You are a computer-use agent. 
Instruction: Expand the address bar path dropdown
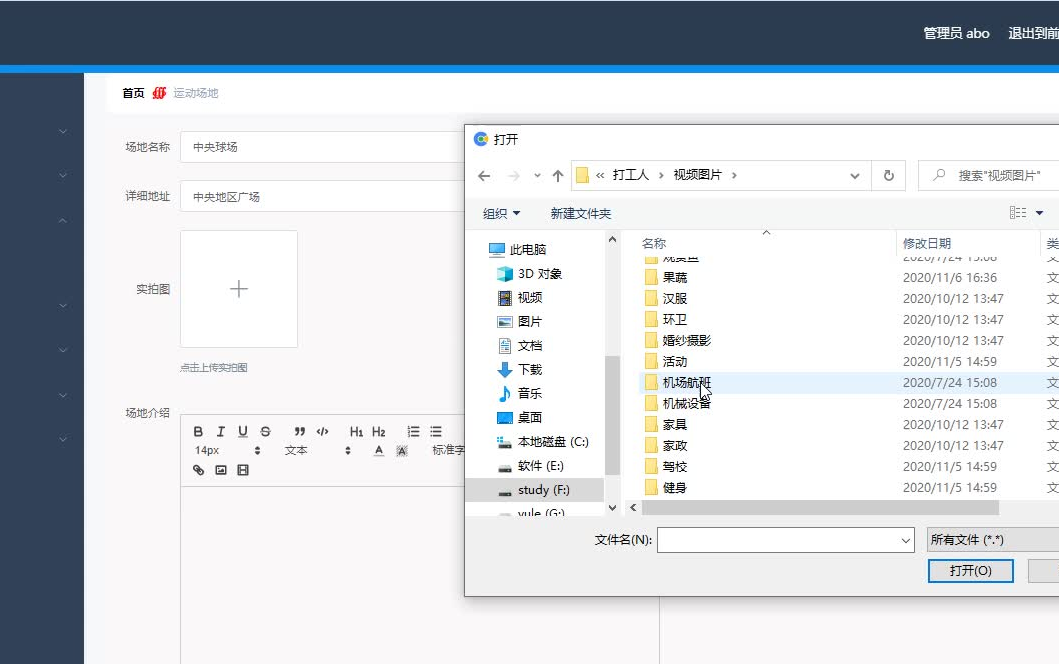point(855,175)
